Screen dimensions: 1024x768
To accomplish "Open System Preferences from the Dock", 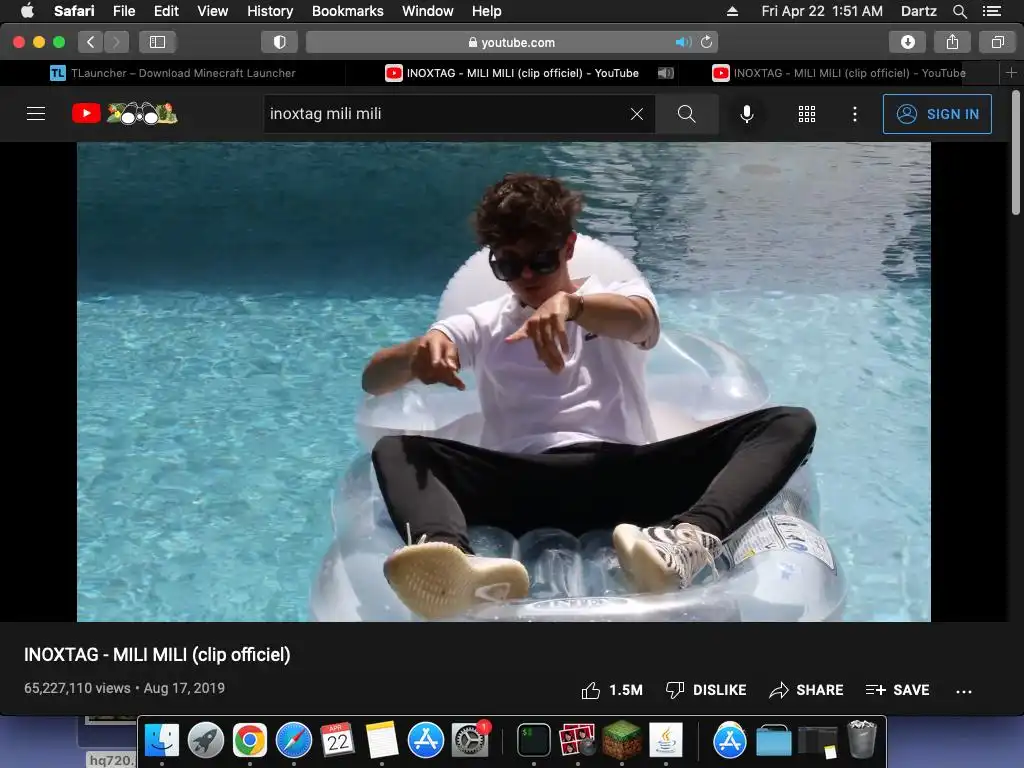I will 470,740.
